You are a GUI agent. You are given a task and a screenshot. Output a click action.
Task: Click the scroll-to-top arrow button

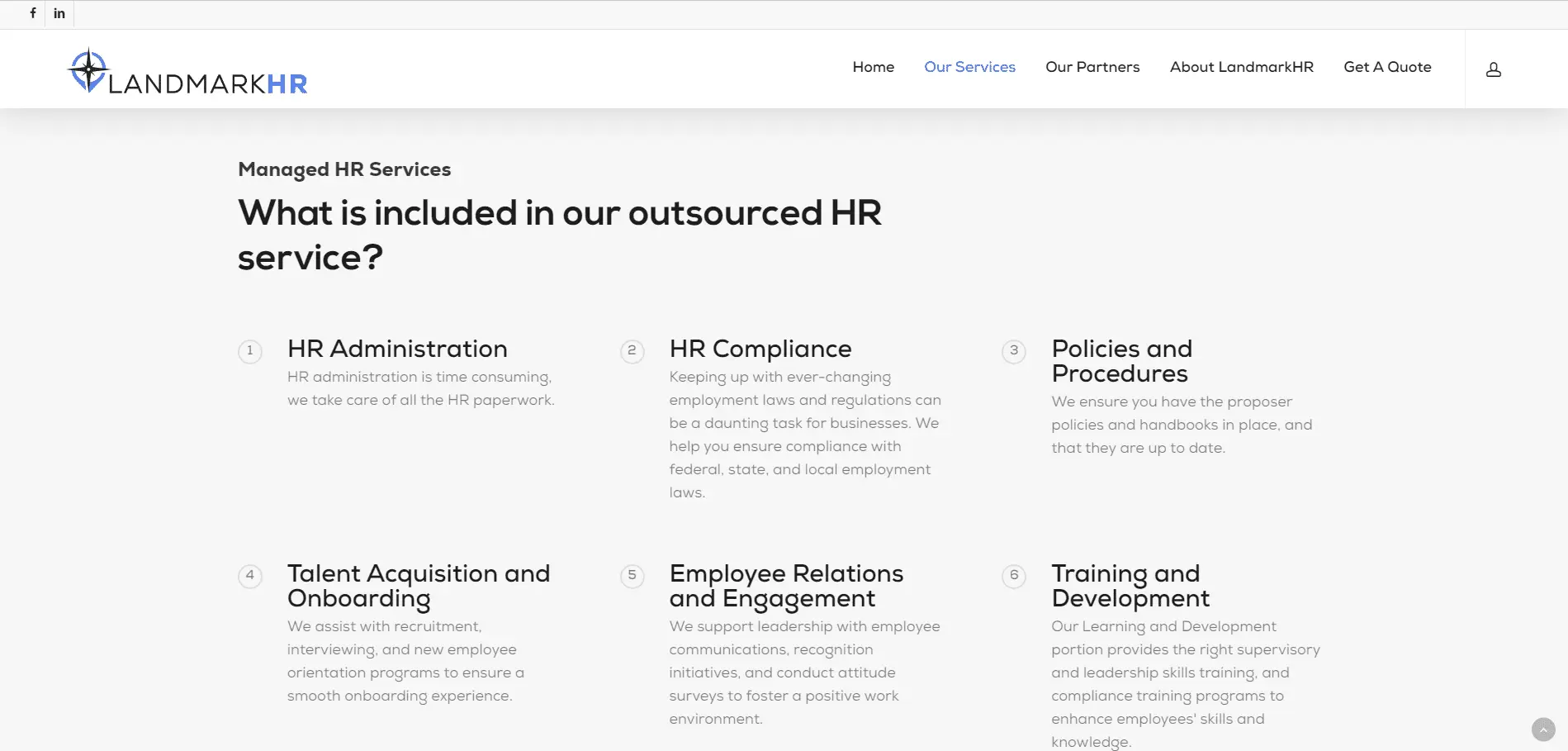pyautogui.click(x=1543, y=730)
